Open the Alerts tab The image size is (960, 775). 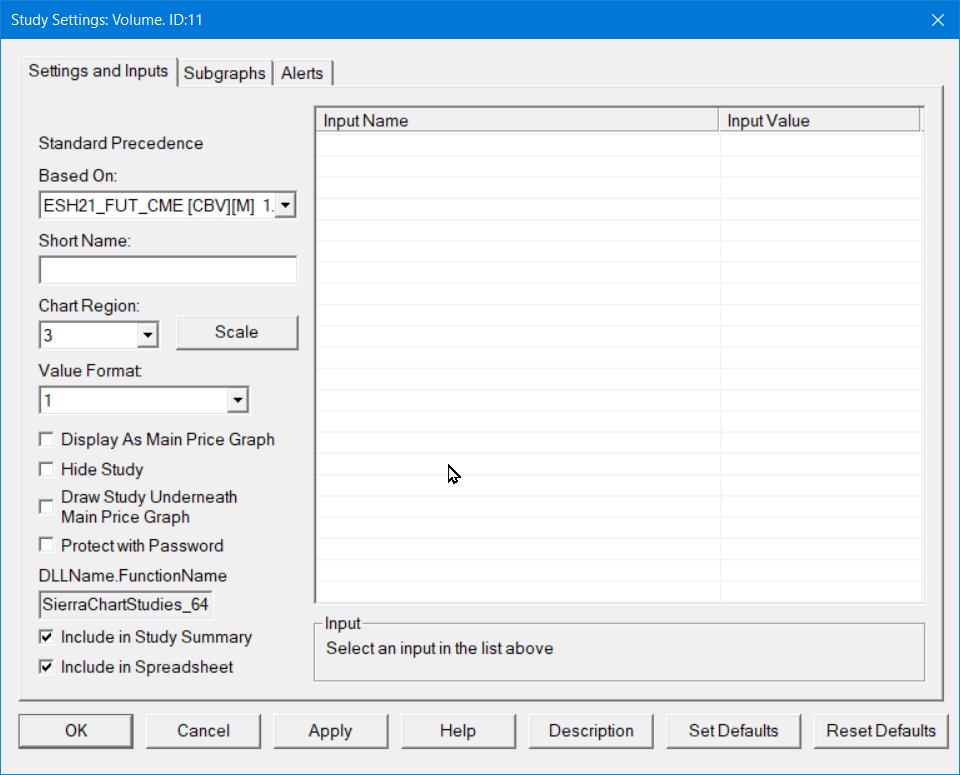302,73
